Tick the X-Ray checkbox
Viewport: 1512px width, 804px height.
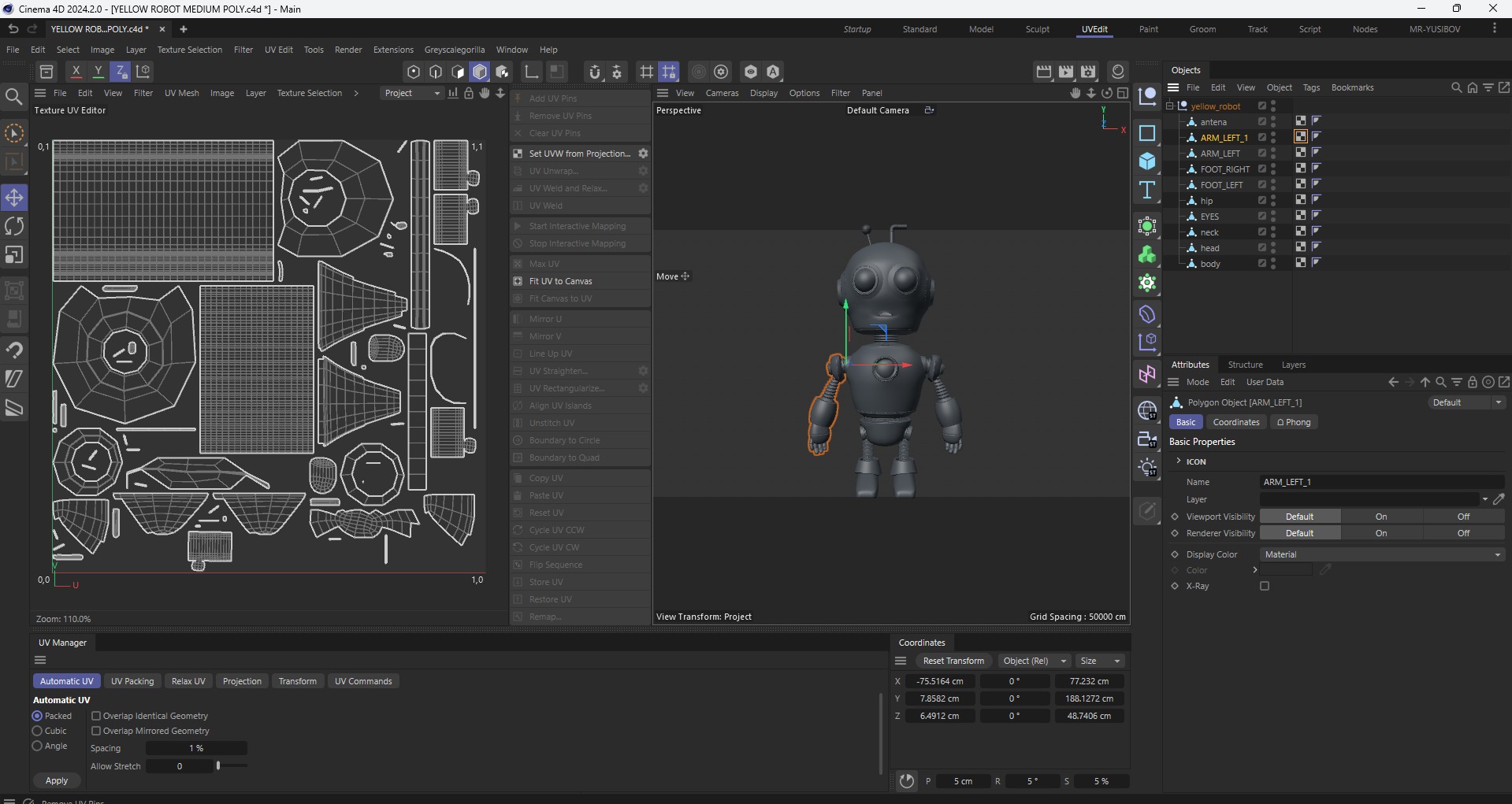point(1265,586)
